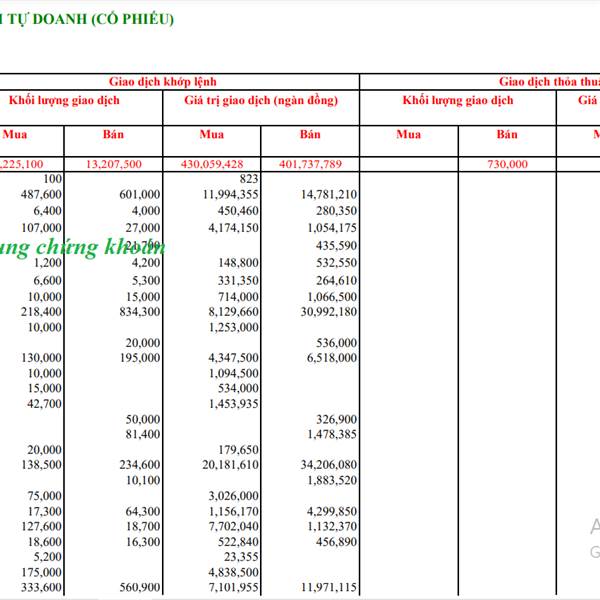The image size is (600, 600).
Task: Select value 7,702,040
Action: [x=234, y=527]
